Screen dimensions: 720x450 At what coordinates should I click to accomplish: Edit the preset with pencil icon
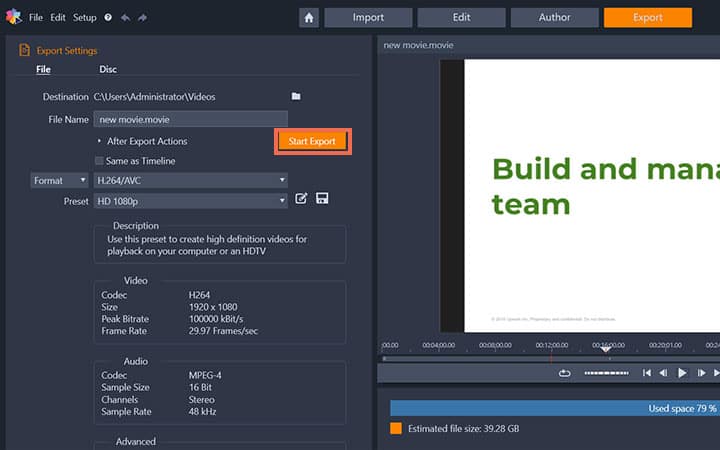click(x=301, y=198)
